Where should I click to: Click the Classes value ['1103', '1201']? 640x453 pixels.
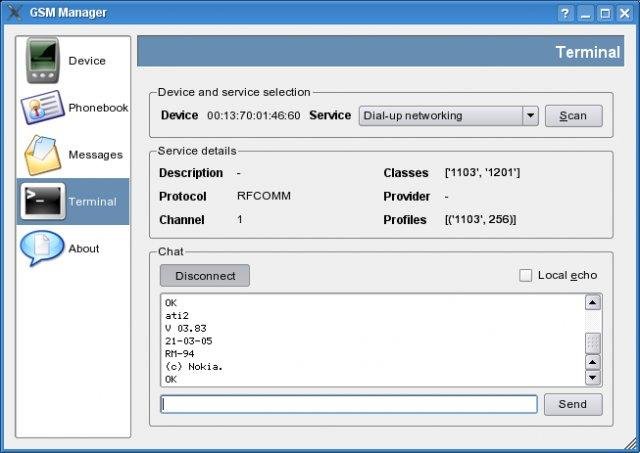(x=482, y=173)
